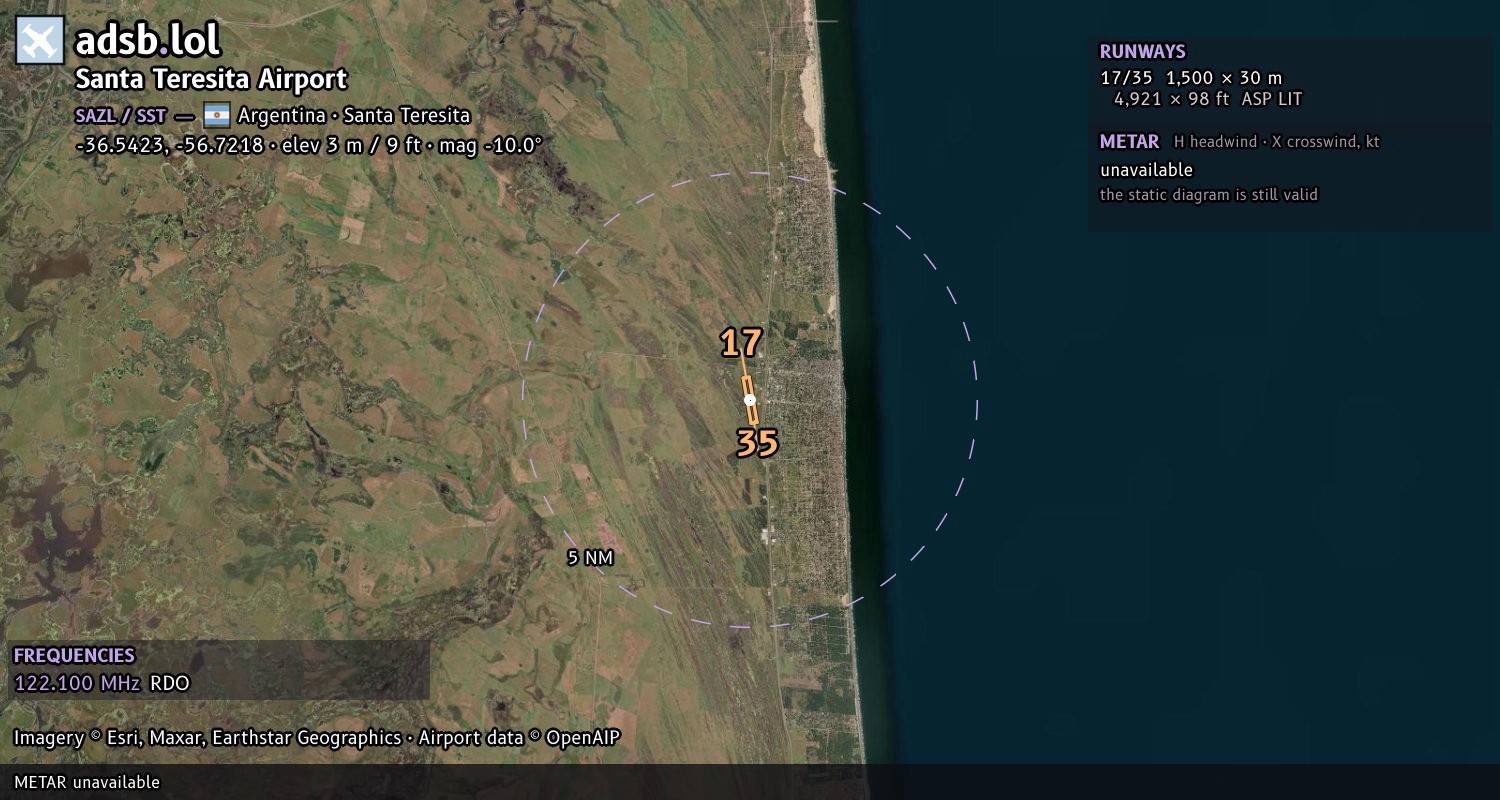
Task: Click the adsb.lol site title
Action: [x=147, y=40]
